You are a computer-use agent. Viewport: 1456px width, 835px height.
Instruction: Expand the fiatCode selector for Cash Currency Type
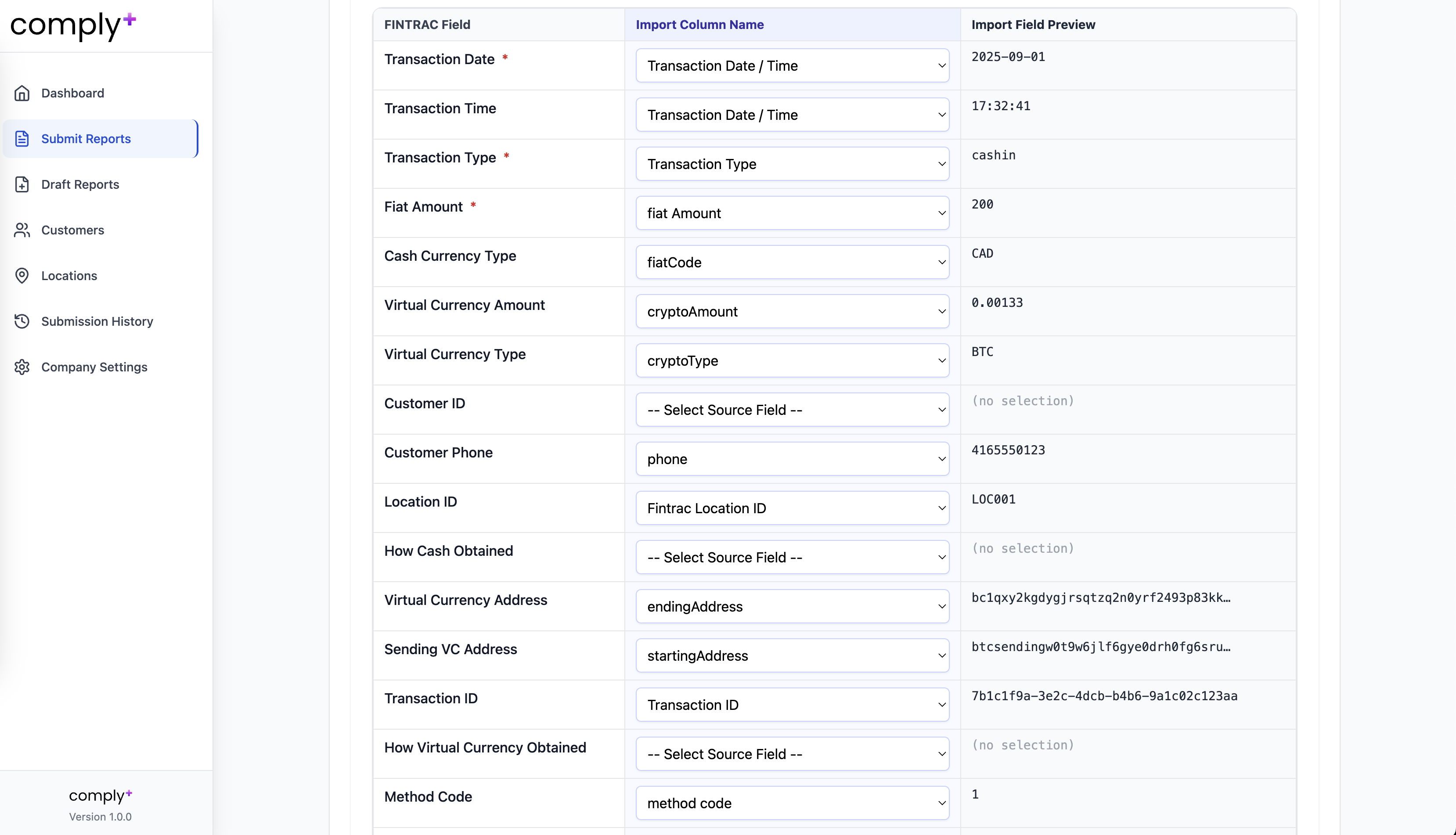click(x=792, y=262)
